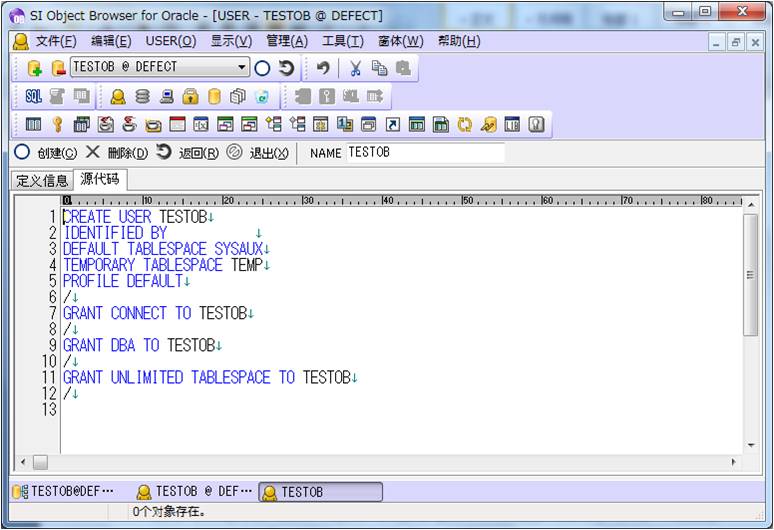Click GRANT DBA TO TESTOB line
The height and width of the screenshot is (530, 774).
139,345
